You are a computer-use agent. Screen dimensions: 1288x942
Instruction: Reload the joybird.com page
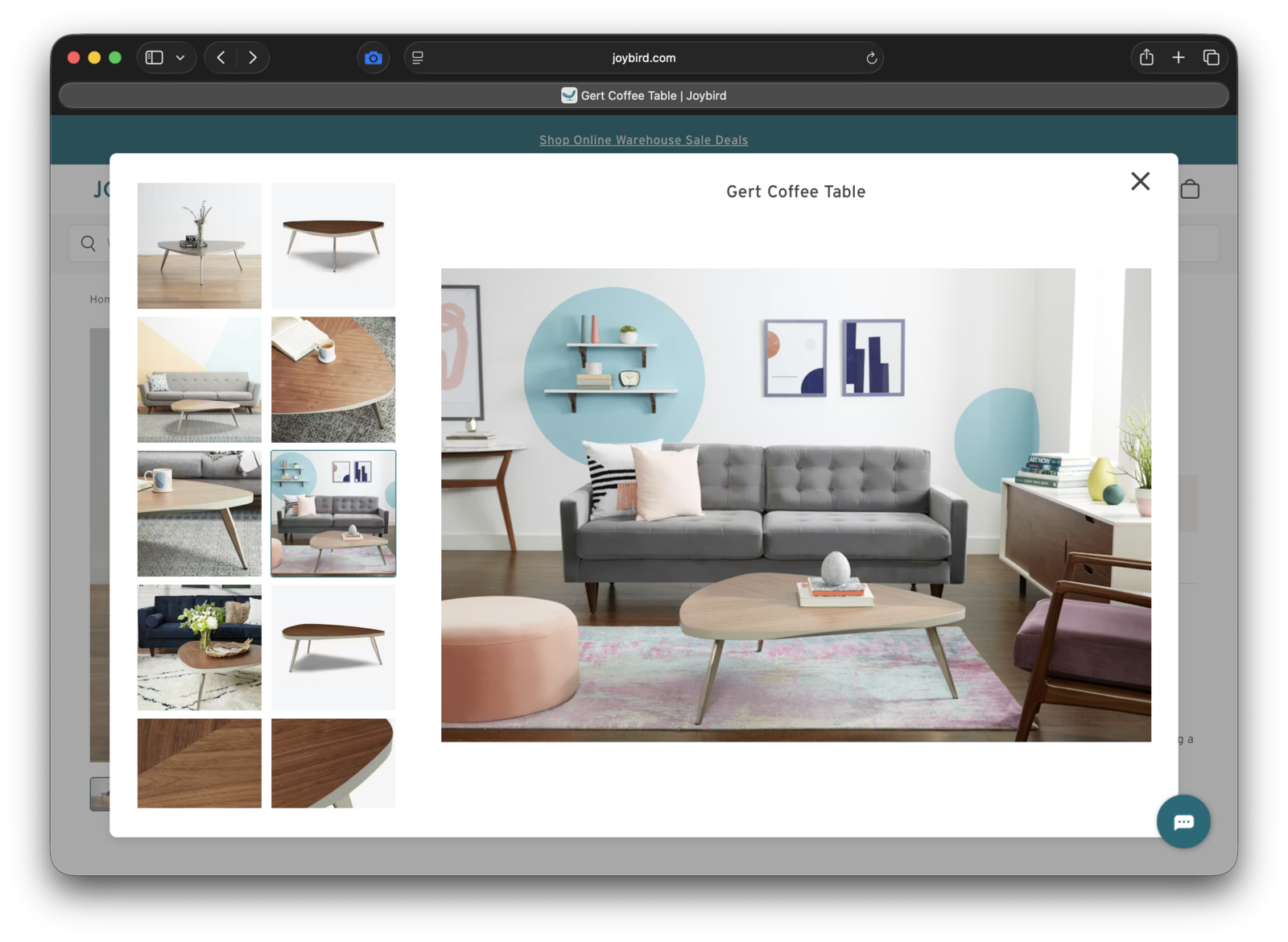tap(871, 58)
